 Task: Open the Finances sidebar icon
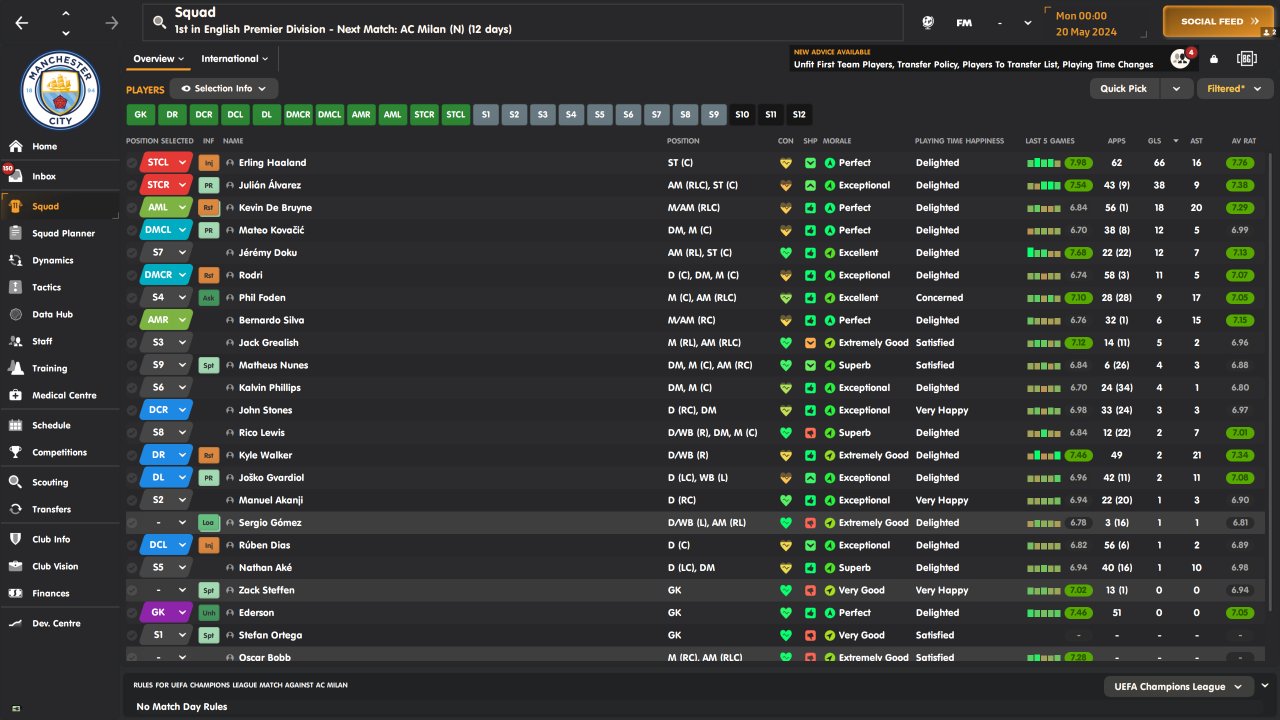click(15, 593)
